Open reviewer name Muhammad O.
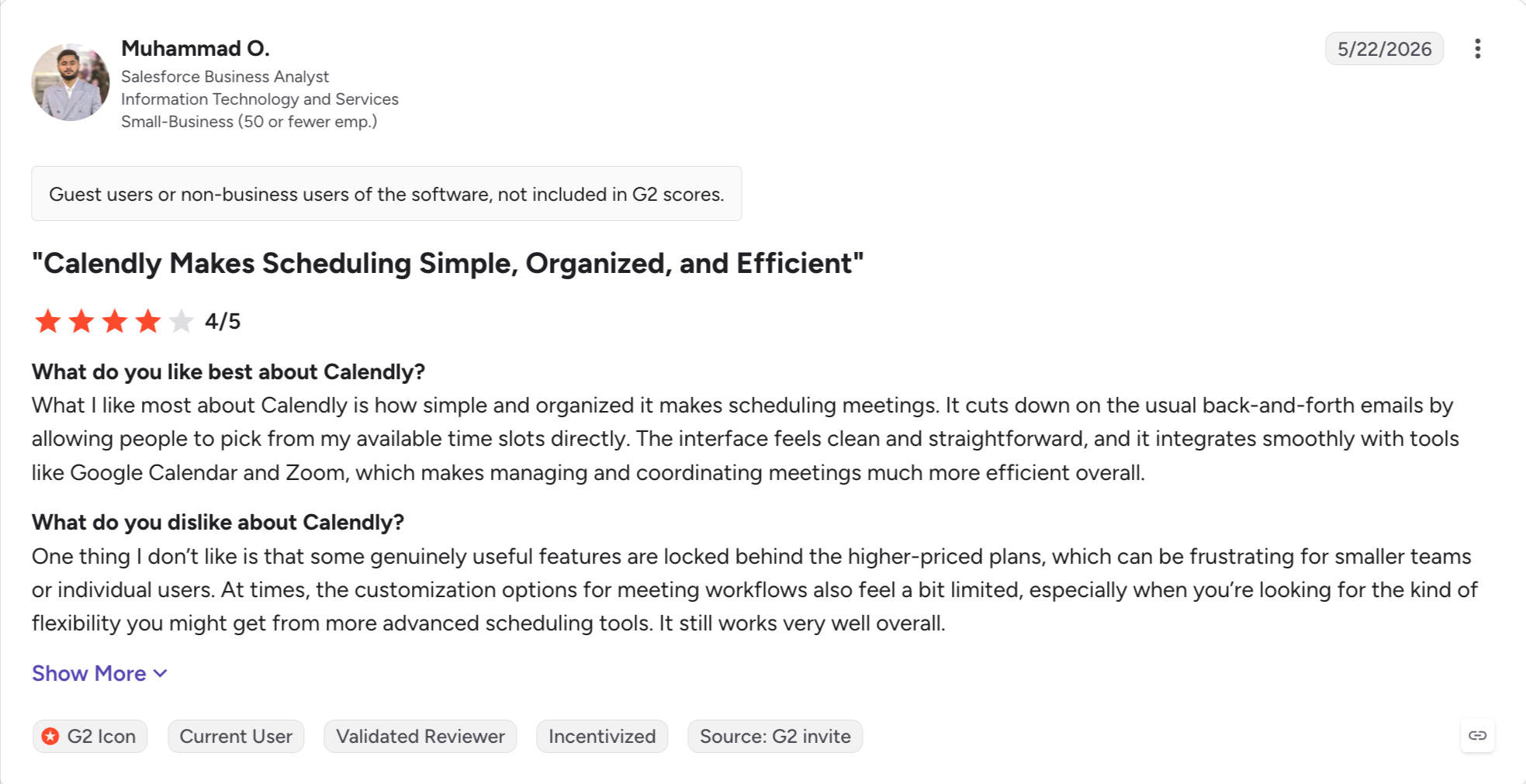 pos(196,48)
